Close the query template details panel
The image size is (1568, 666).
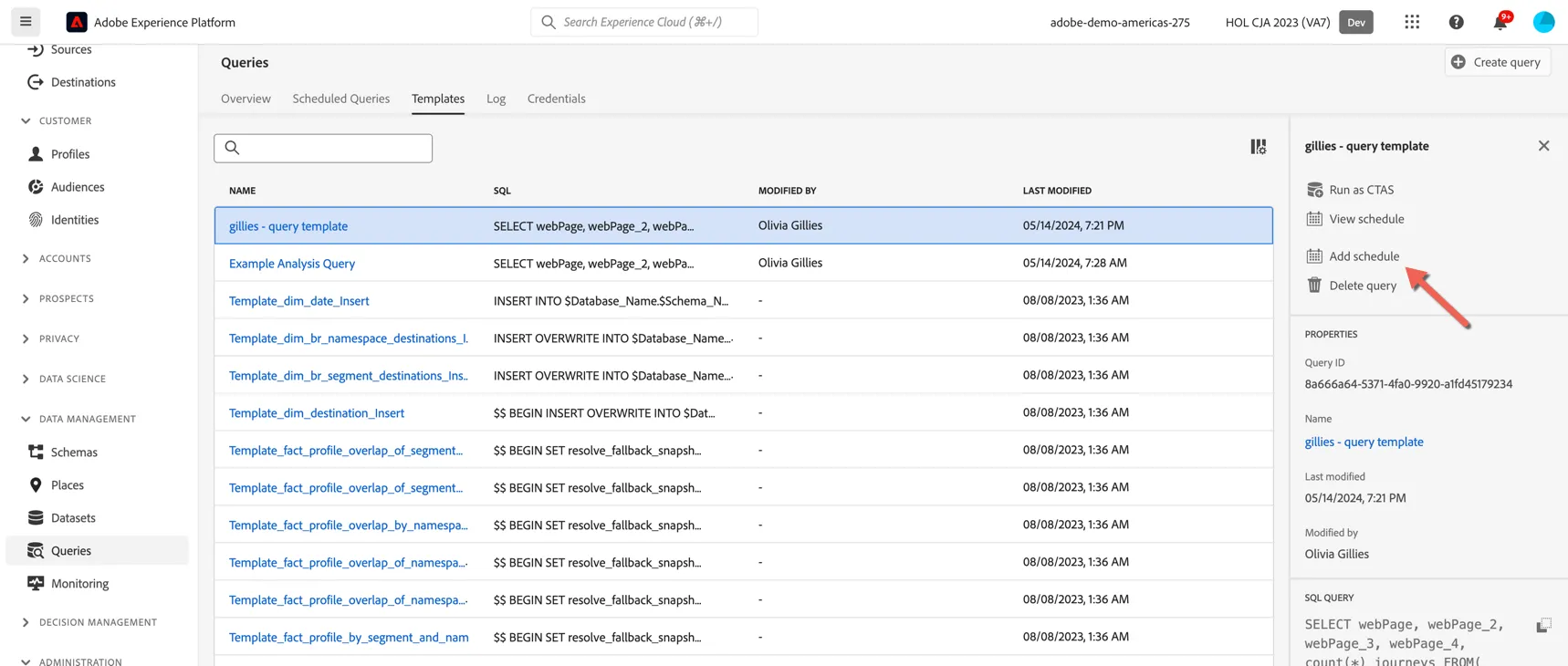(x=1543, y=146)
